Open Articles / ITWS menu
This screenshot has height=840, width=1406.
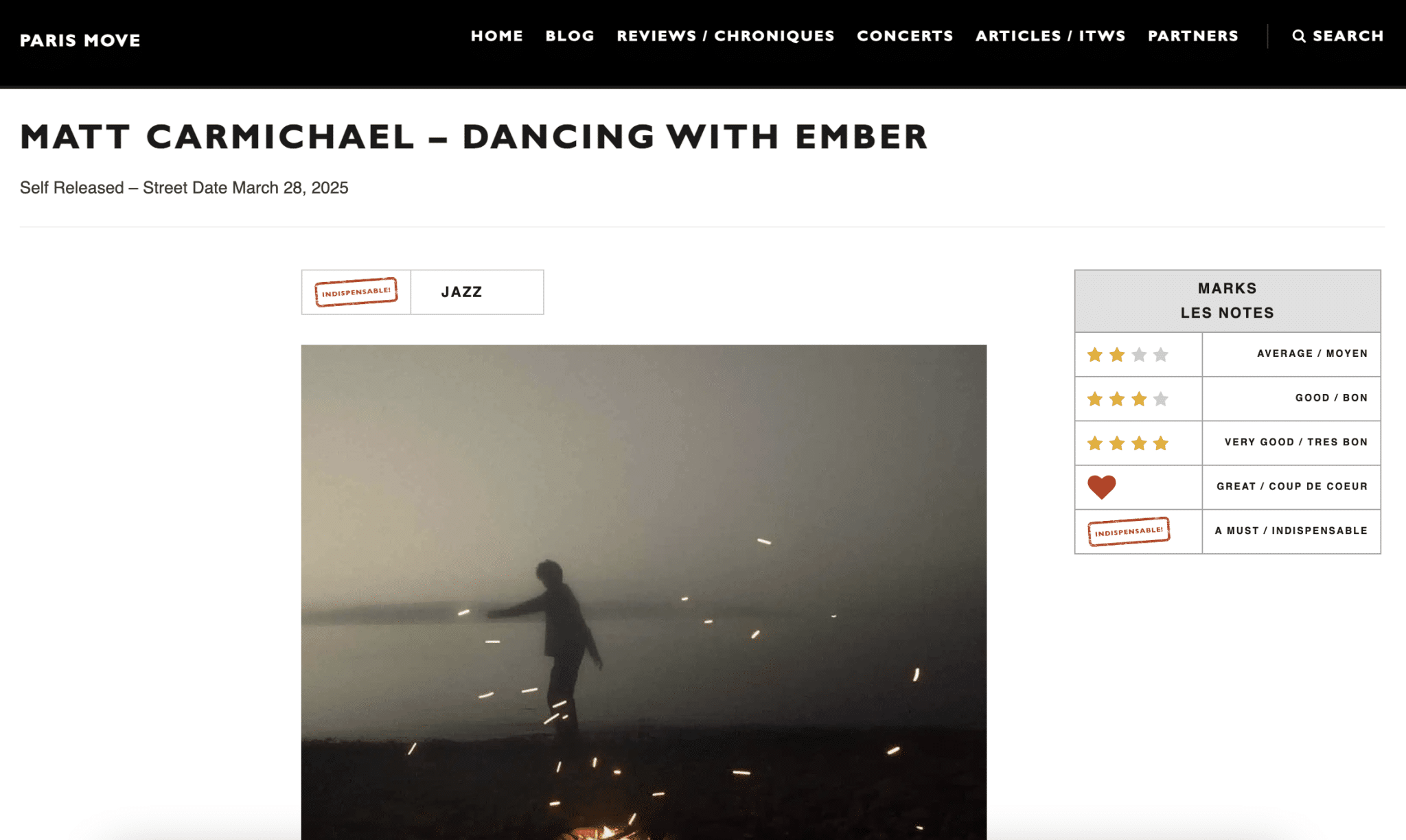[x=1050, y=36]
